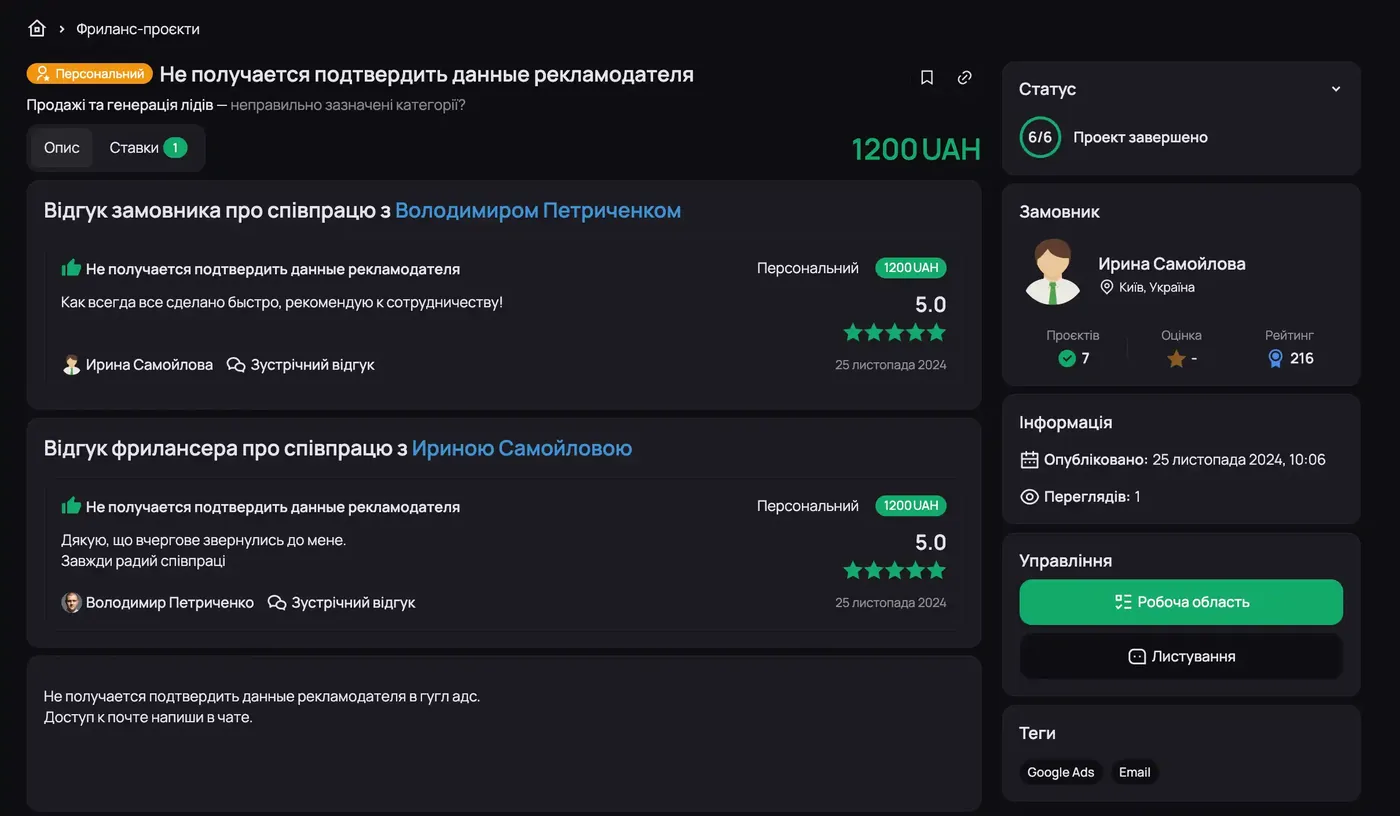Click the Зустрічний відгук link under Ирина's review
1400x816 pixels.
[301, 365]
